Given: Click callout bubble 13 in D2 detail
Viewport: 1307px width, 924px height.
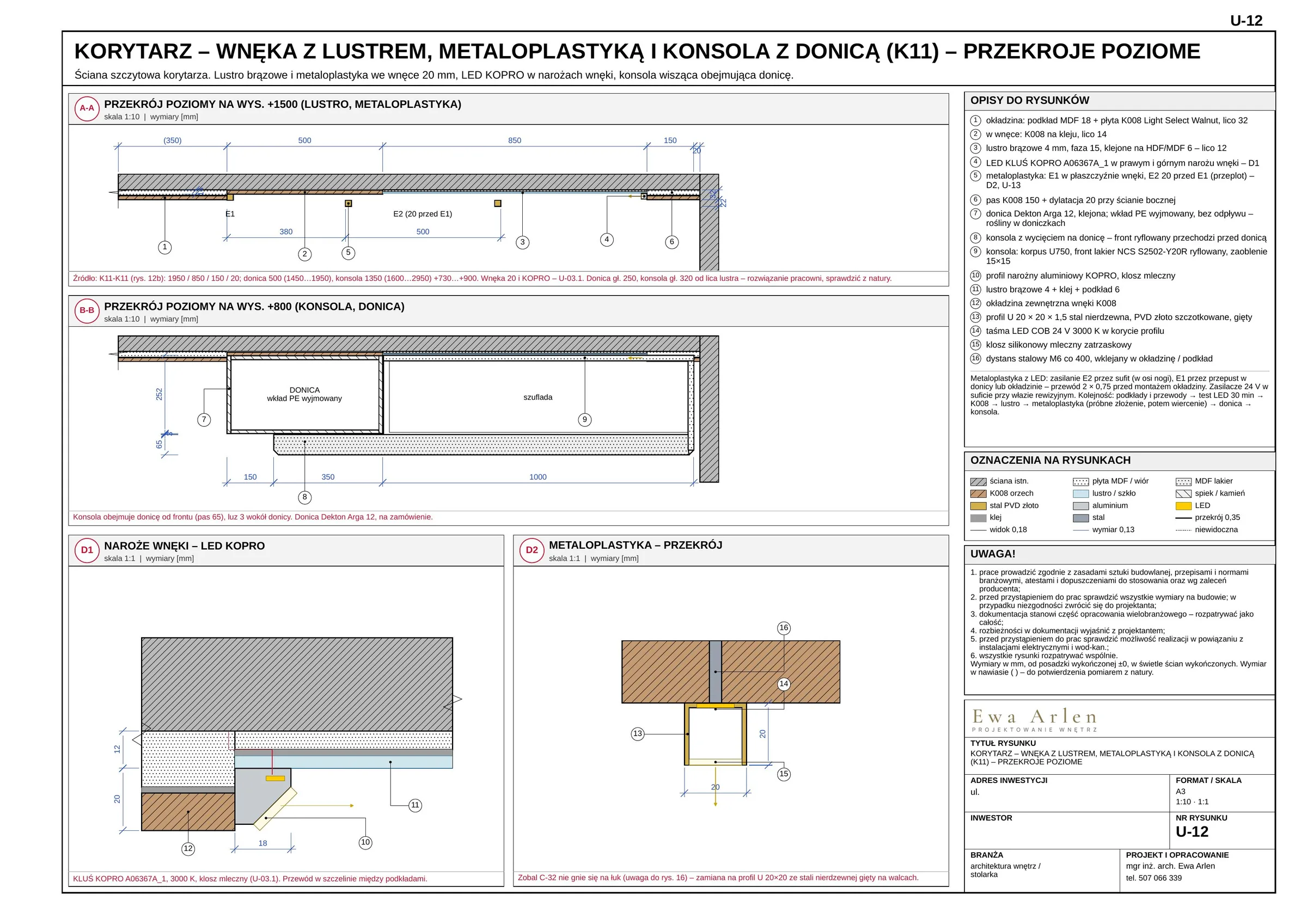Looking at the screenshot, I should pos(638,734).
